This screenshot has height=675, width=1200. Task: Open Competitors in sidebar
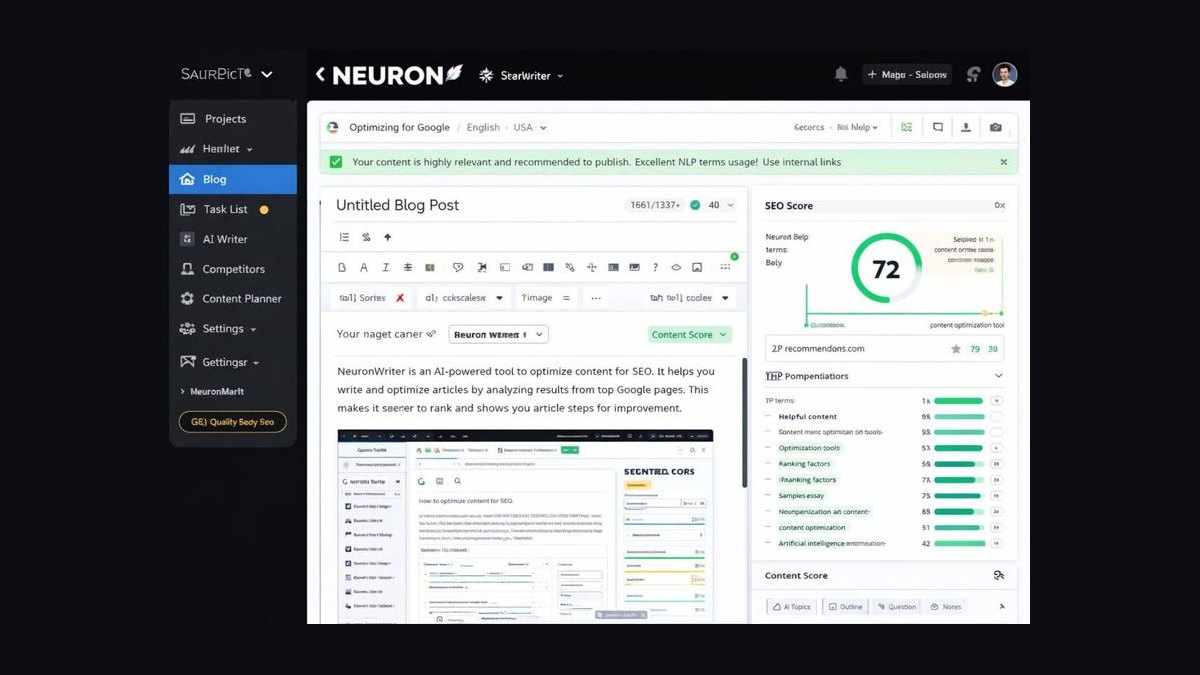tap(233, 269)
